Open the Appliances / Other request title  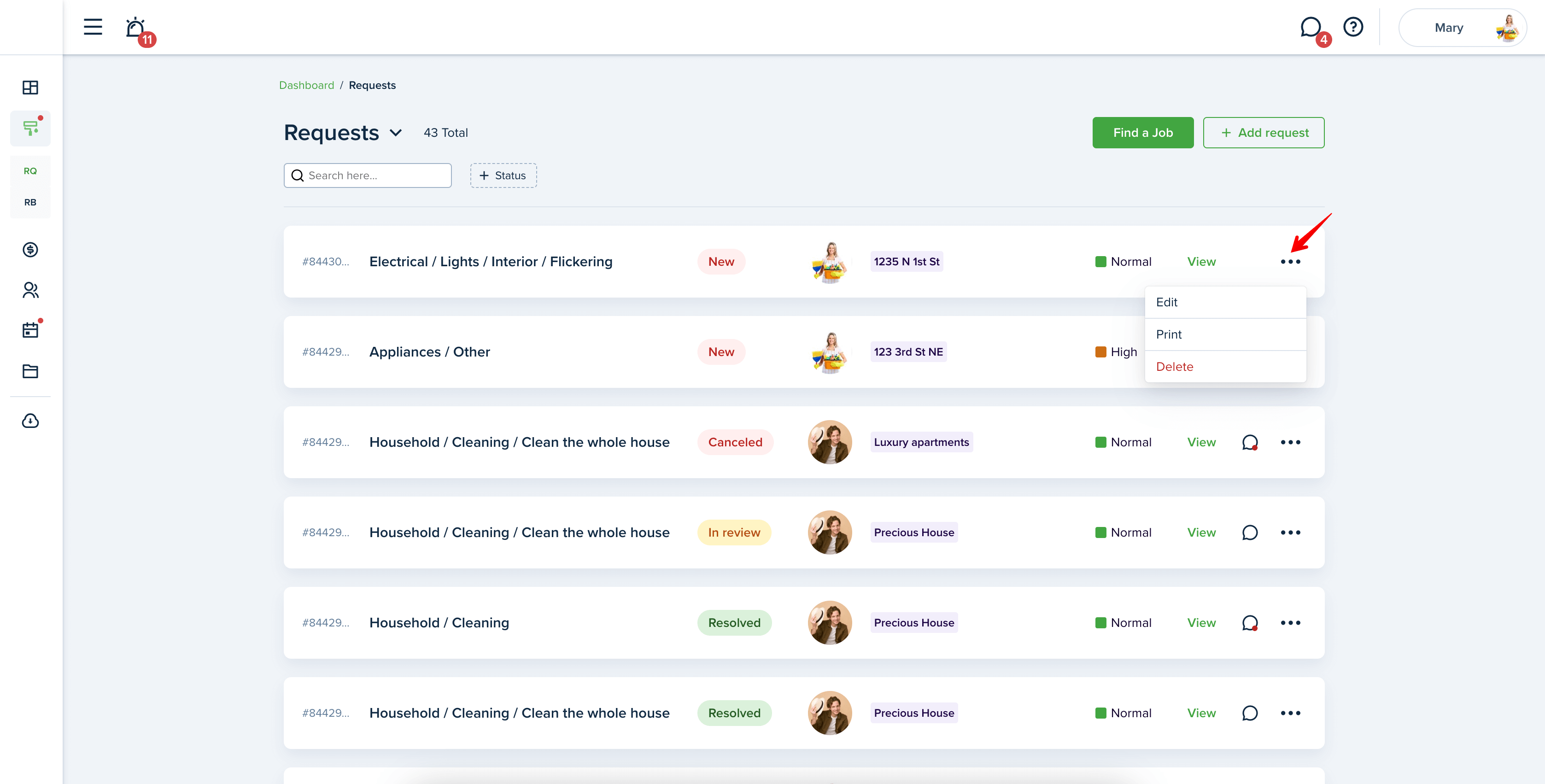tap(429, 352)
